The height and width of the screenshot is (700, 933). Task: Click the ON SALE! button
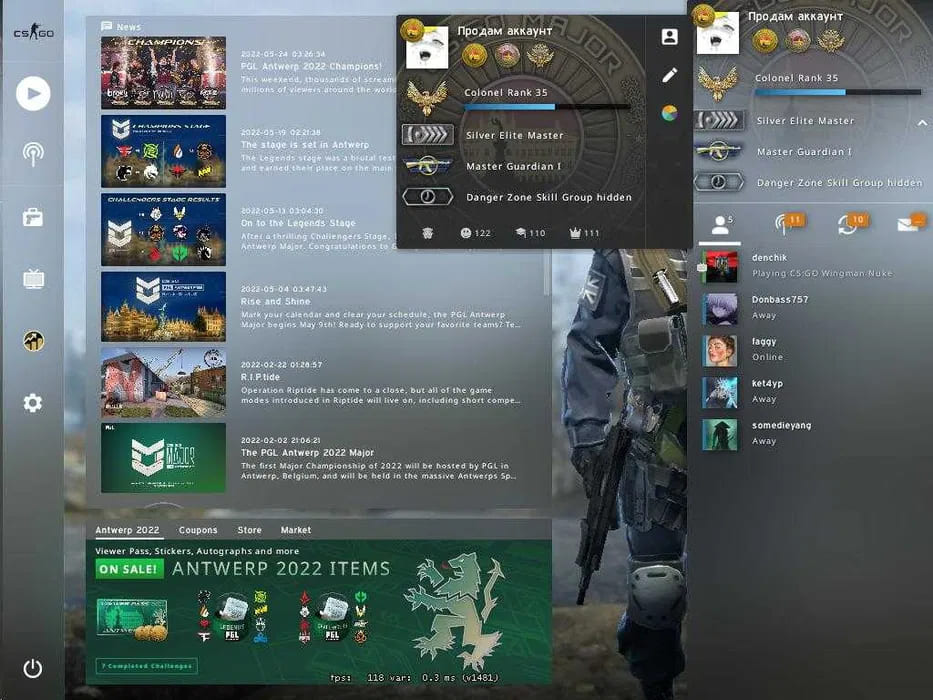129,569
